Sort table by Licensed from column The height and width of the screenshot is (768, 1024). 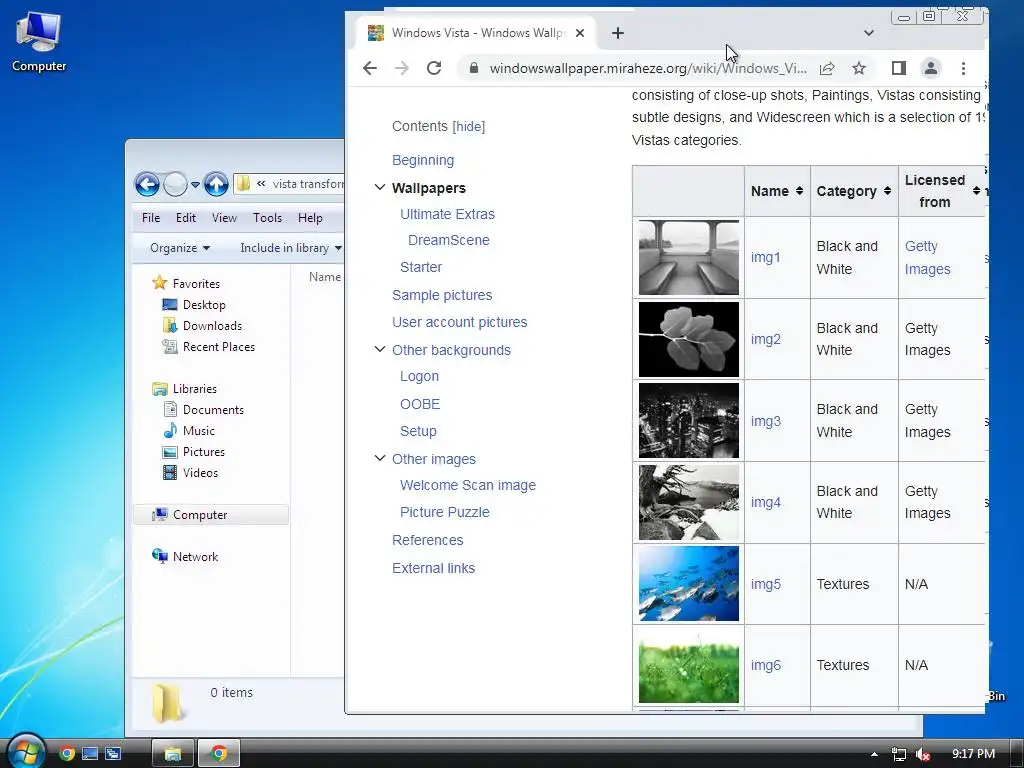click(942, 191)
